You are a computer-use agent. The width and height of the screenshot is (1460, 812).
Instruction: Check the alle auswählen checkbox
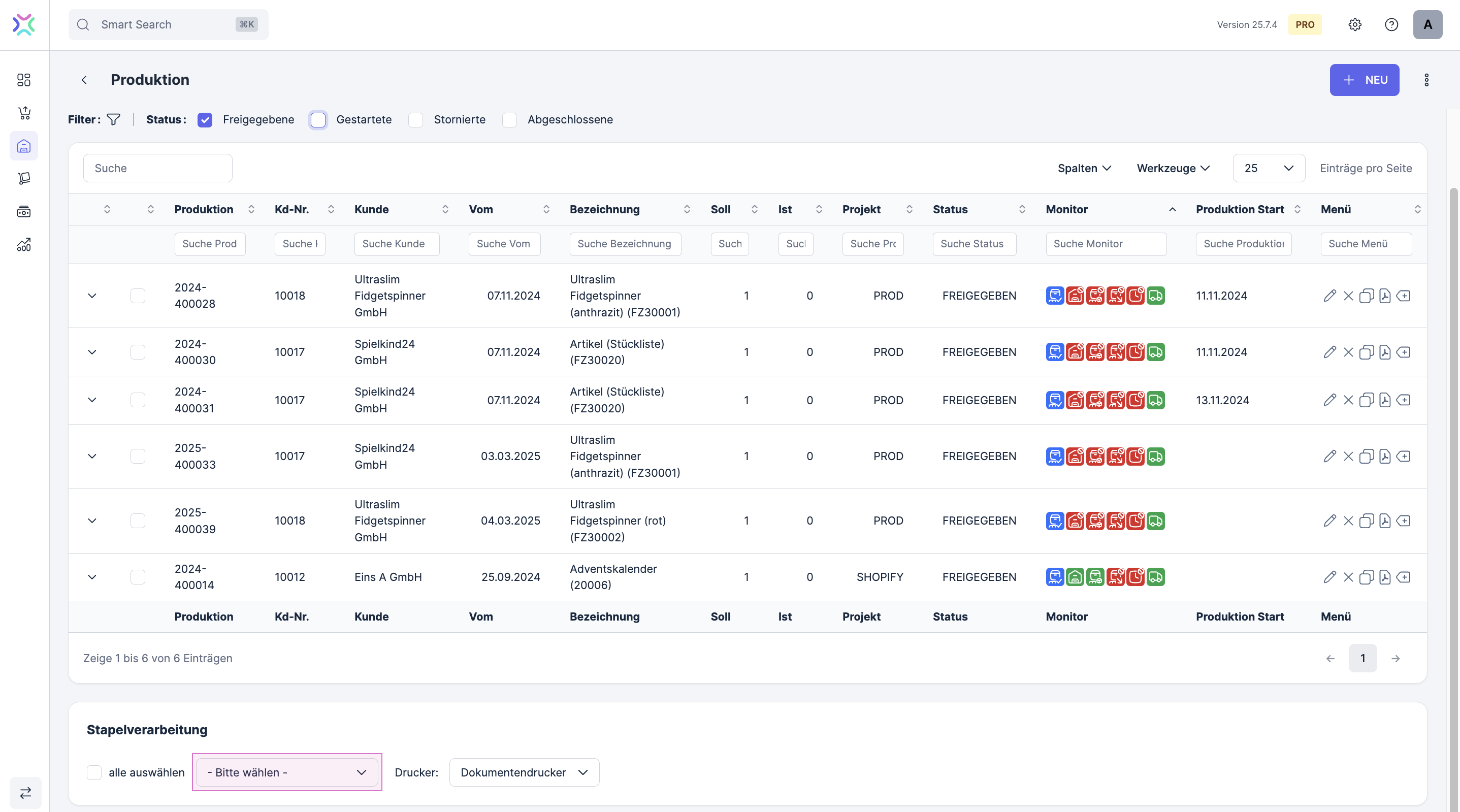click(94, 772)
